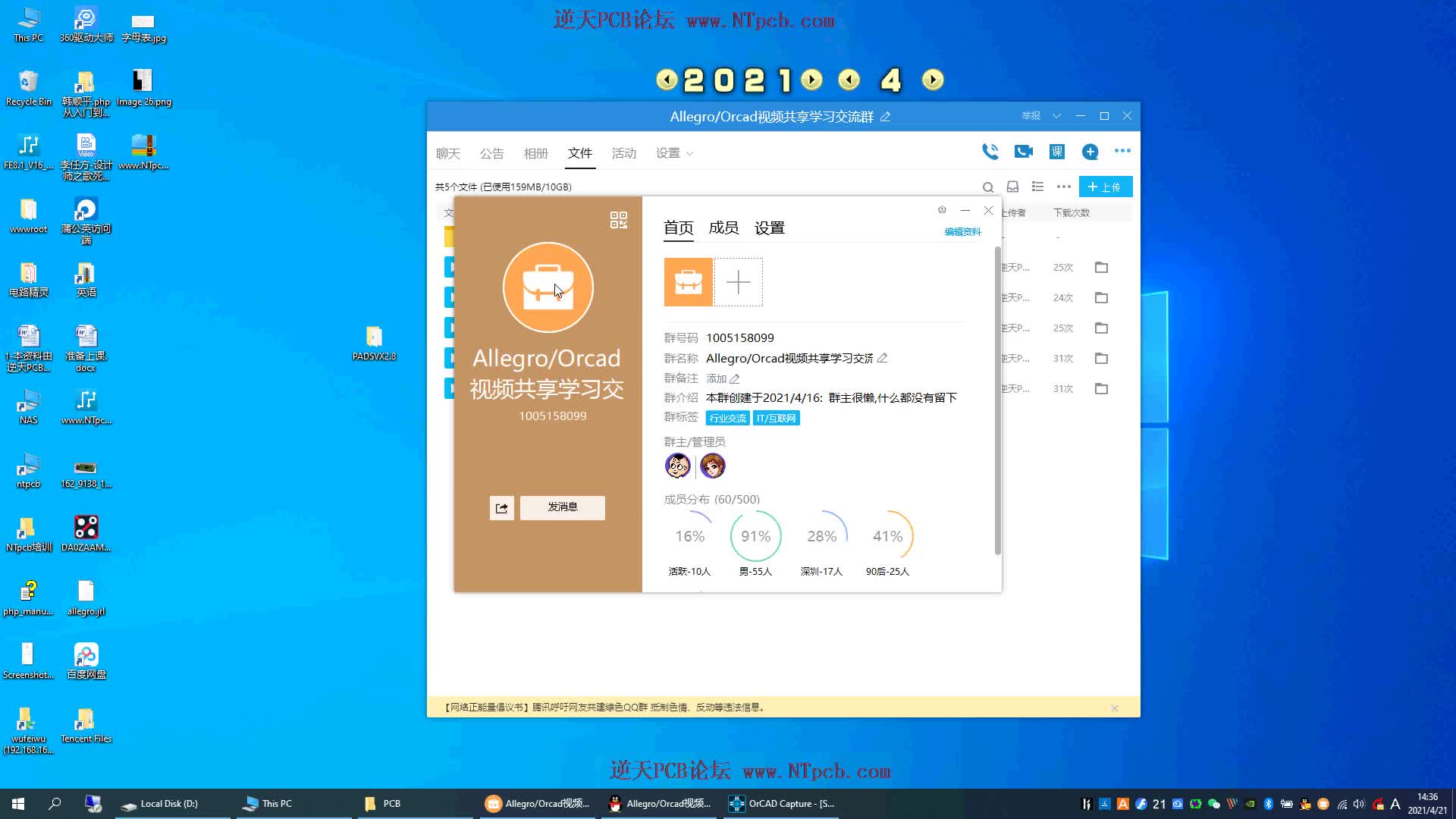Open more file options next to upload

pyautogui.click(x=1063, y=187)
